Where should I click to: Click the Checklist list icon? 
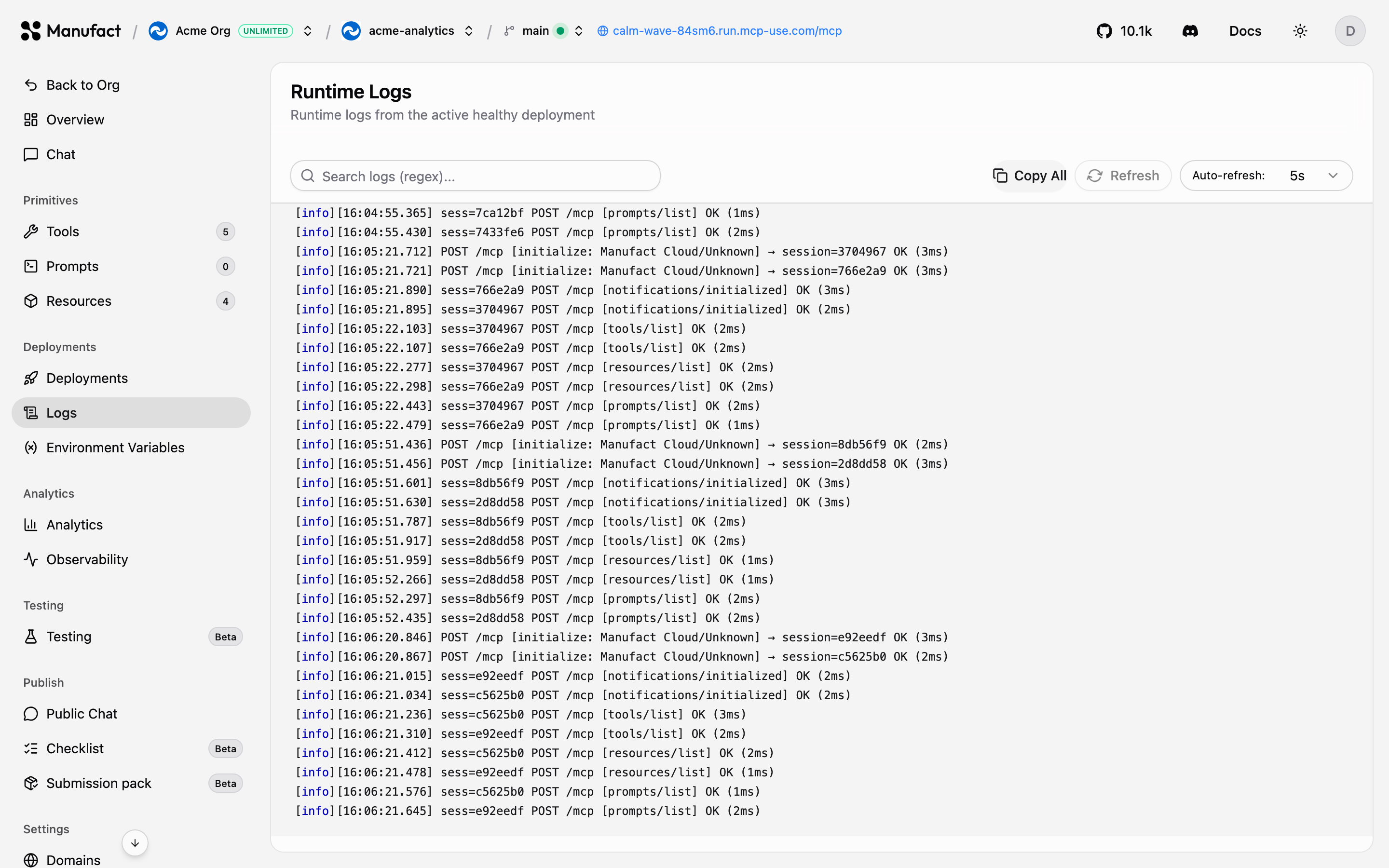[x=31, y=748]
